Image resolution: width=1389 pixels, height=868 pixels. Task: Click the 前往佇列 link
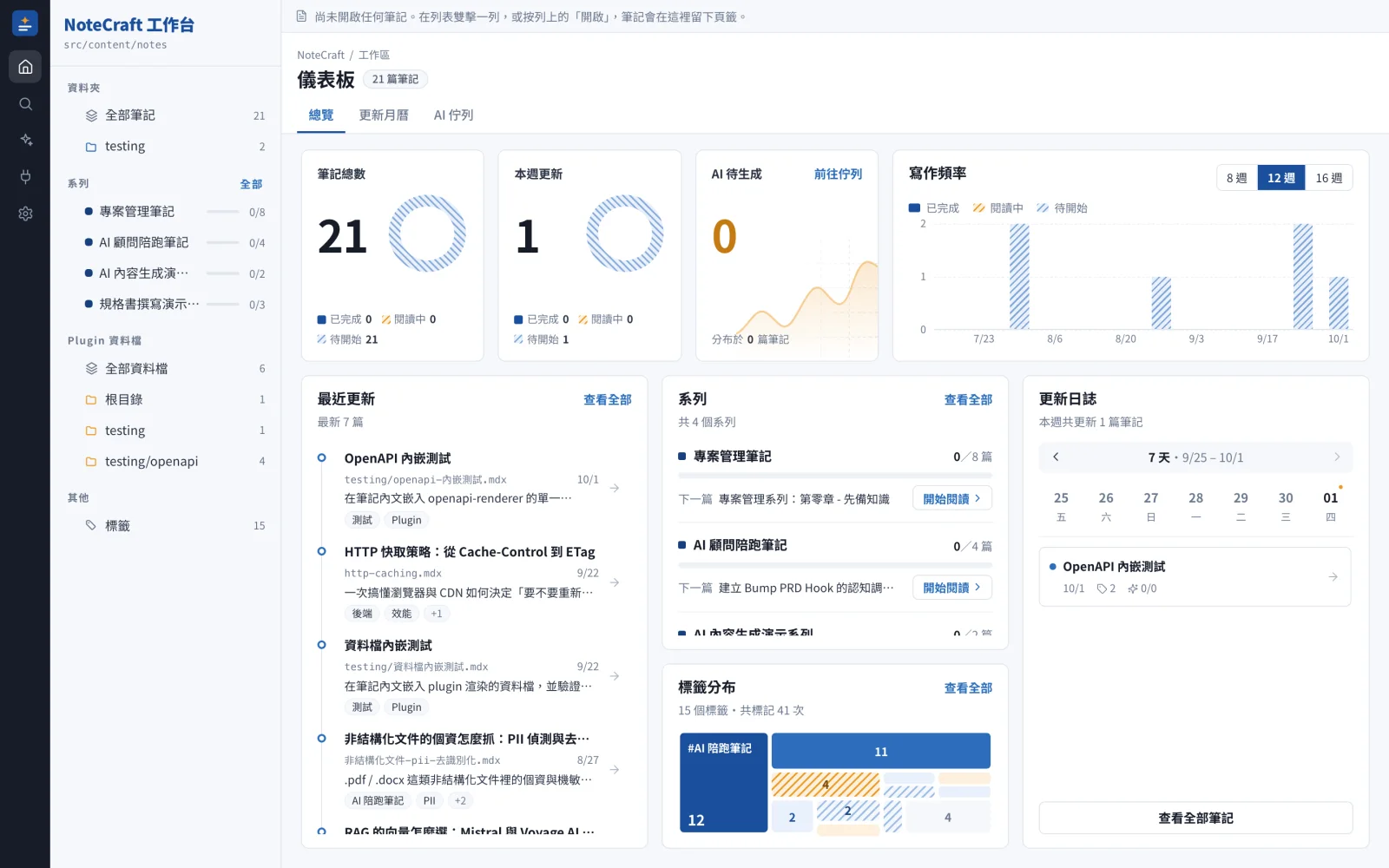(838, 174)
